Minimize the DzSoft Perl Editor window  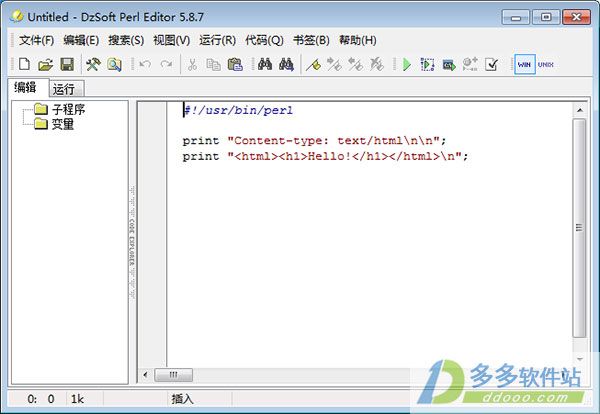tap(515, 17)
